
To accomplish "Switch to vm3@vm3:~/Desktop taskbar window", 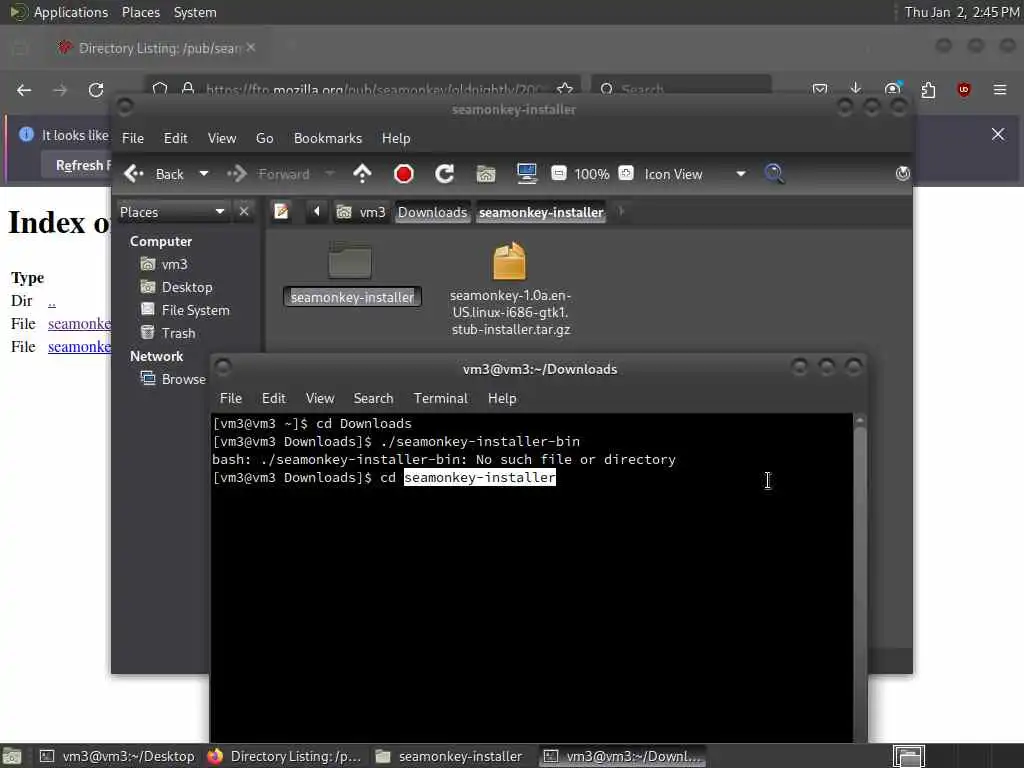I will pyautogui.click(x=118, y=756).
